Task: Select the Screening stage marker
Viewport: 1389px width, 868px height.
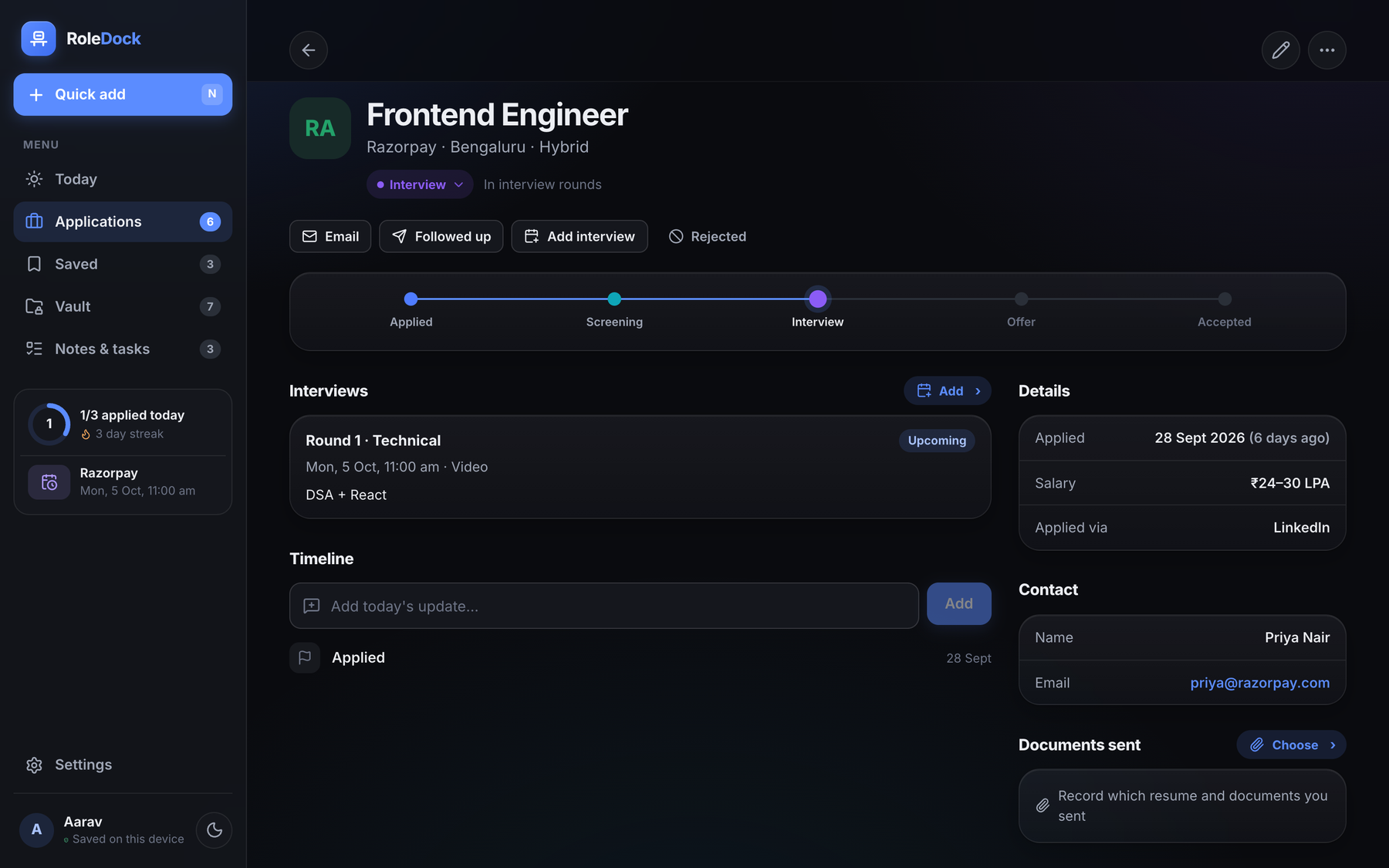Action: (614, 299)
